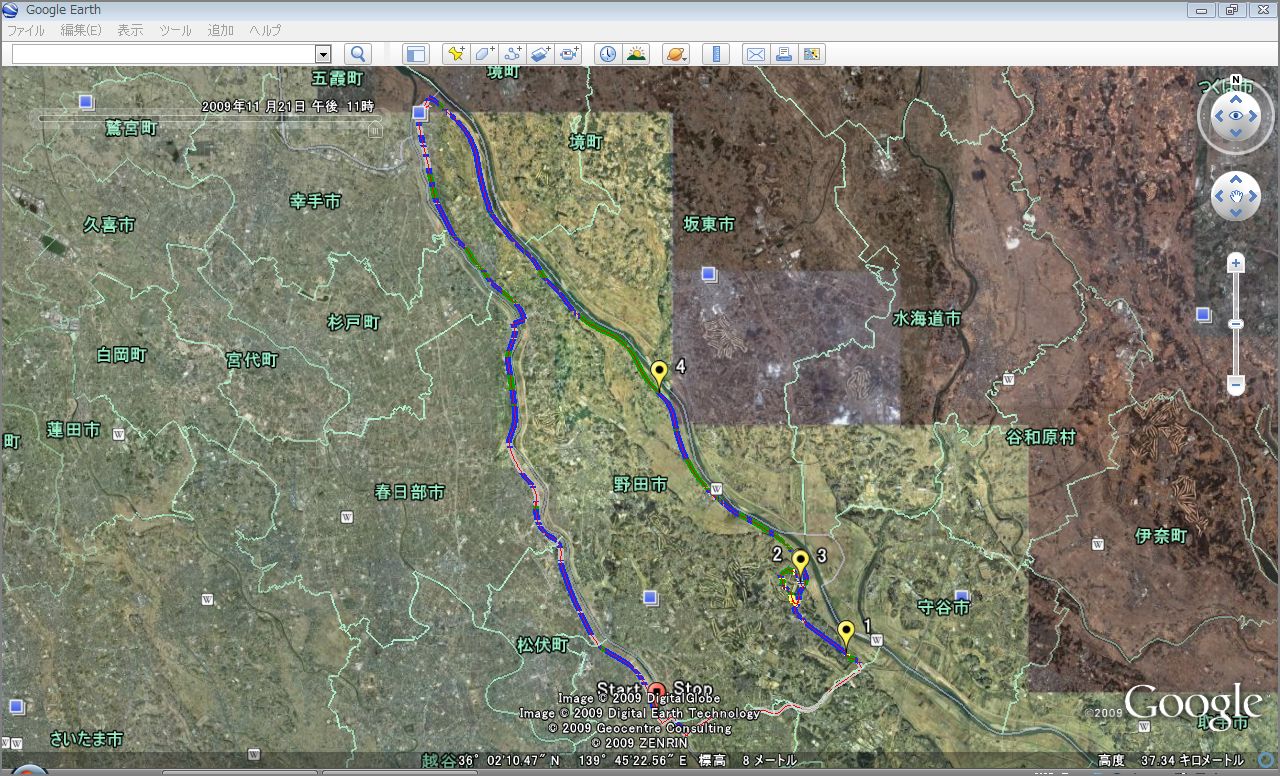Click yellow placemark 4

(x=659, y=375)
